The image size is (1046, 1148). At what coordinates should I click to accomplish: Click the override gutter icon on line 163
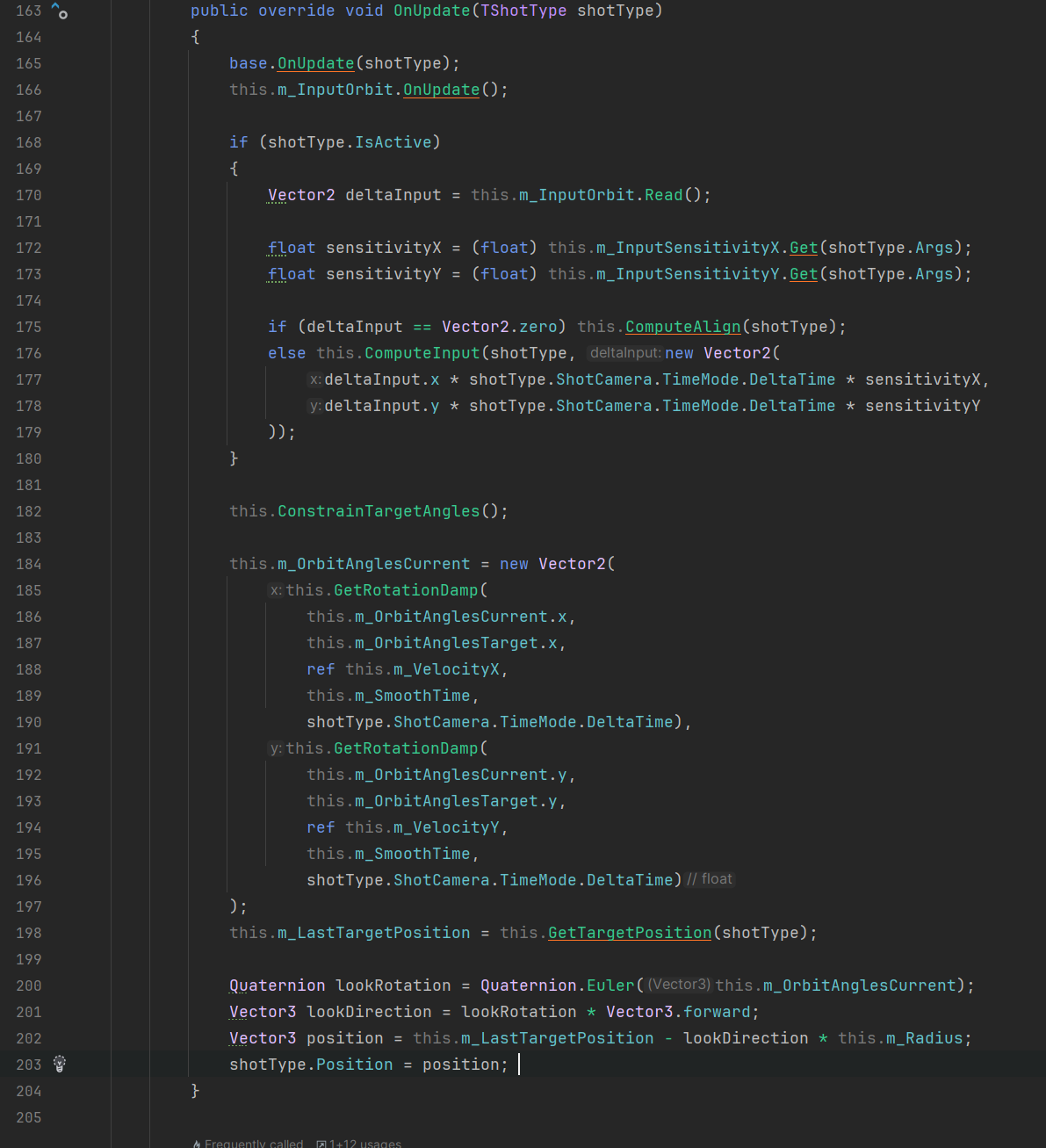tap(60, 11)
